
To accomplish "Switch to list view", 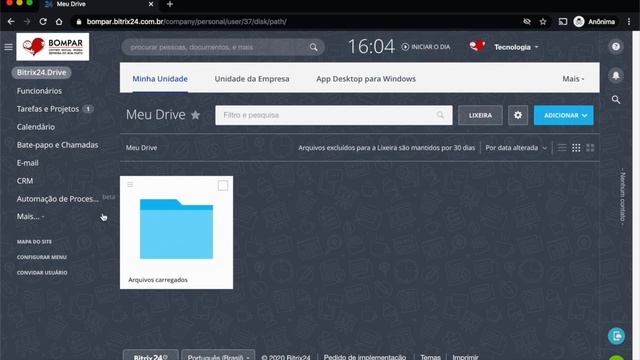I will click(x=562, y=148).
